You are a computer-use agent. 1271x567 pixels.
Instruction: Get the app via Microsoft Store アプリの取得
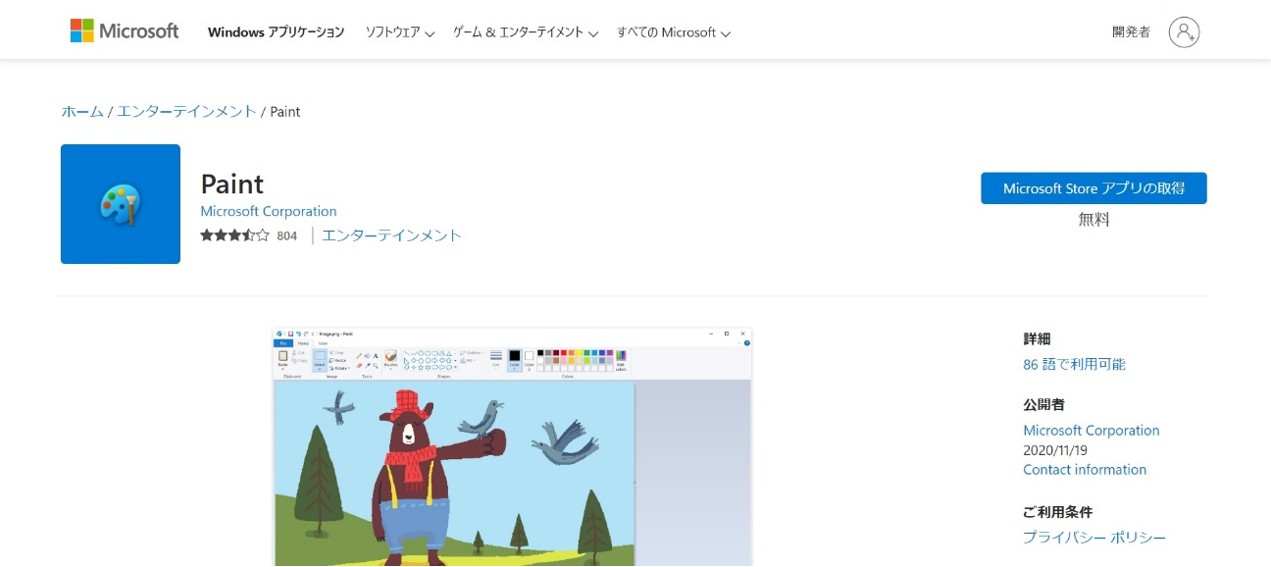pos(1094,188)
